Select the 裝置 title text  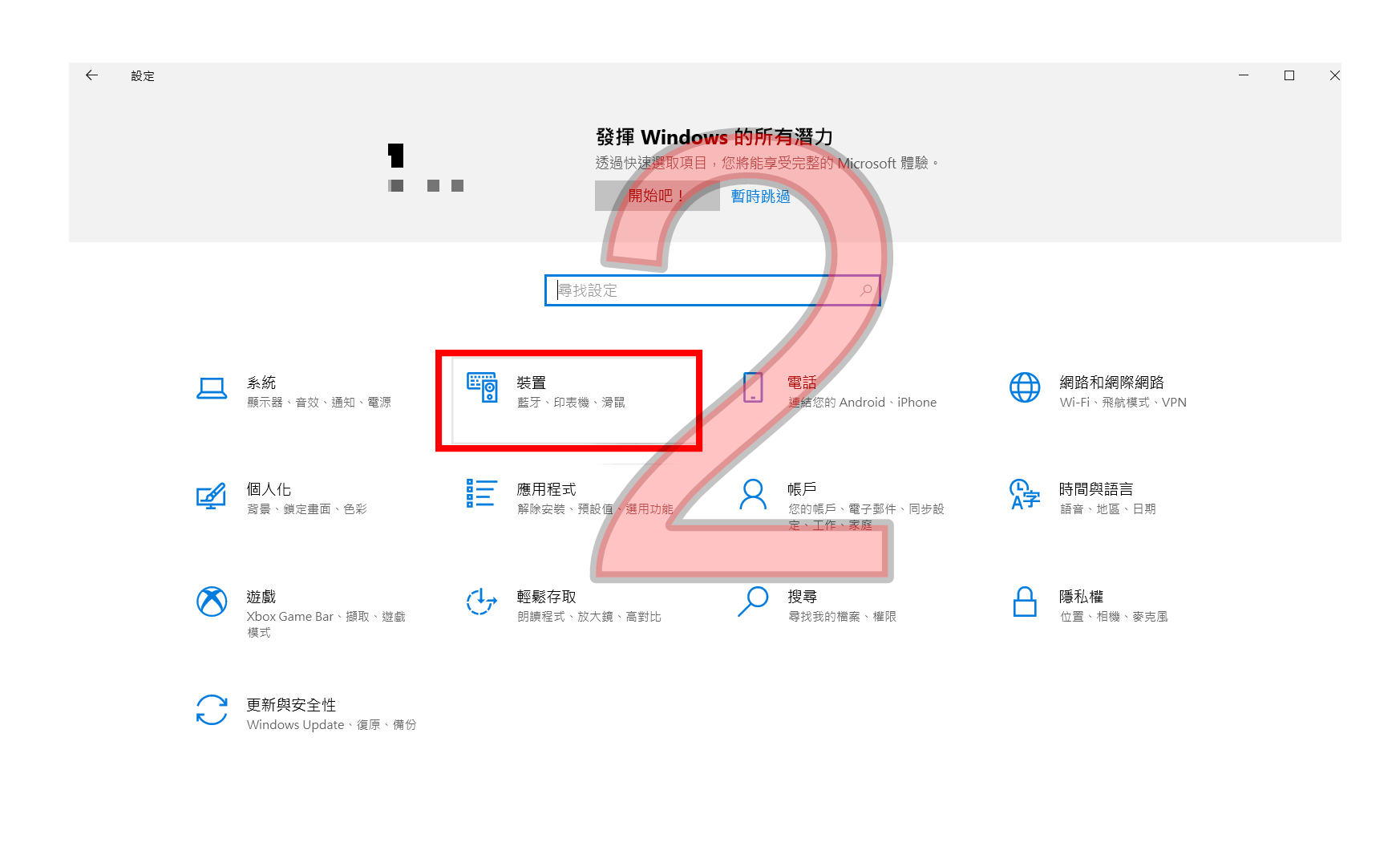coord(532,383)
